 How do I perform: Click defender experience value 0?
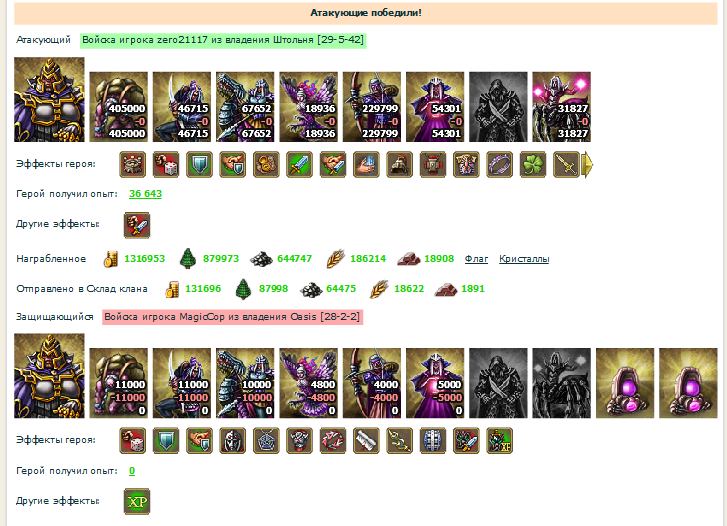click(x=132, y=471)
